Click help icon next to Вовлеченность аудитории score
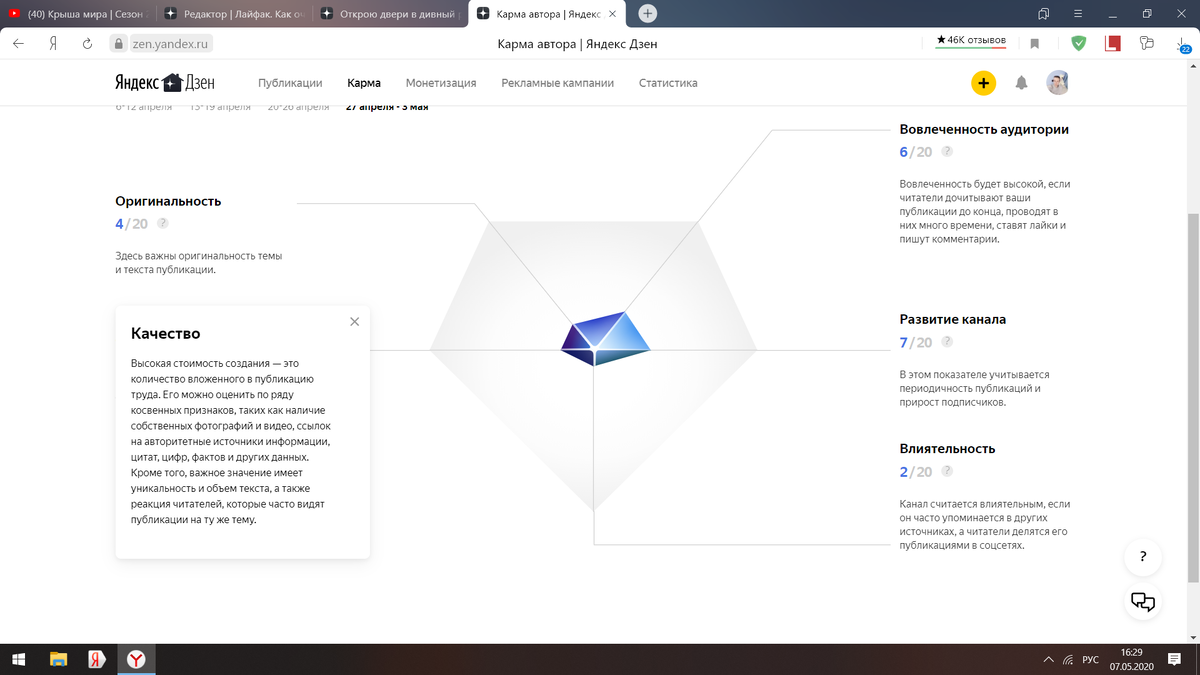Screen dimensions: 1200x675 tap(947, 152)
